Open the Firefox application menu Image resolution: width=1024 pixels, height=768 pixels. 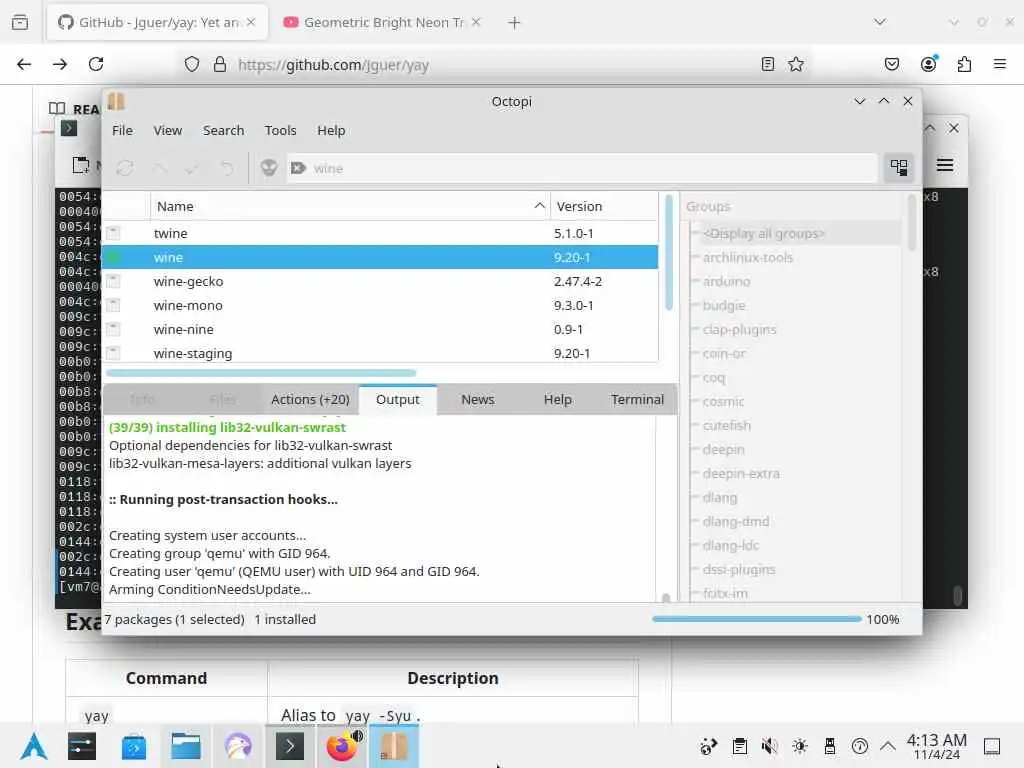(1000, 64)
